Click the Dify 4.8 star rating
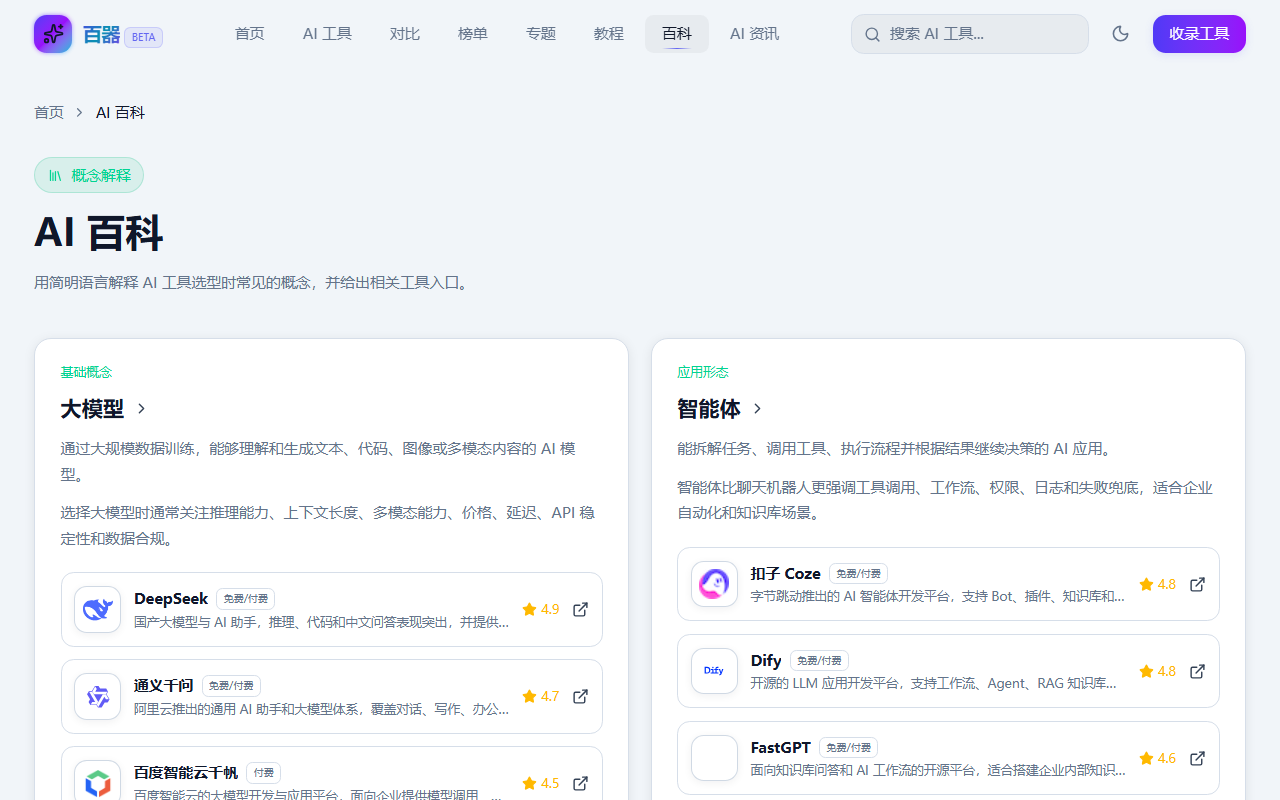Viewport: 1280px width, 800px height. pos(1157,671)
